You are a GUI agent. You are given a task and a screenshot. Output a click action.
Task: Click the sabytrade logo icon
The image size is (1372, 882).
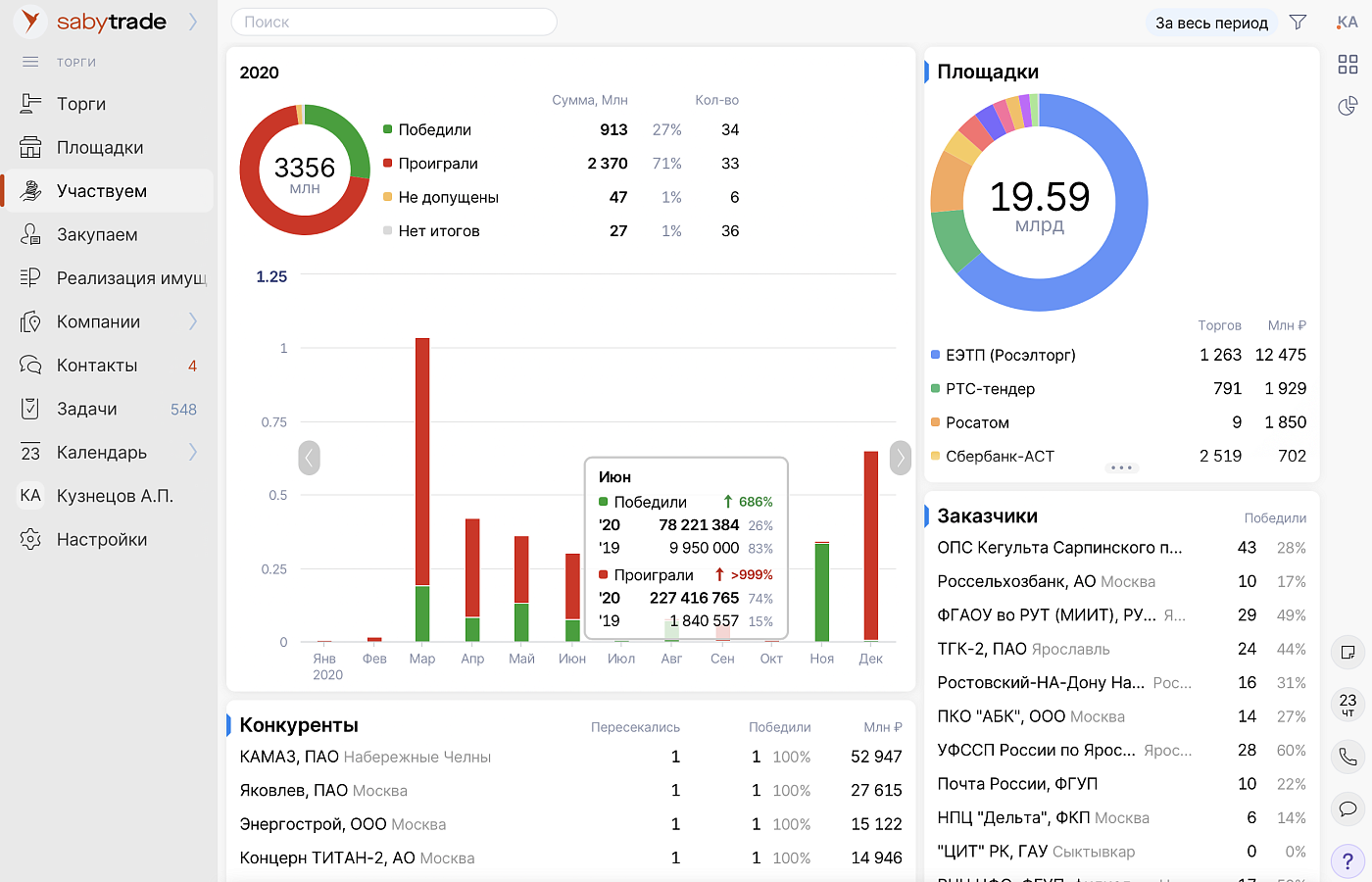tap(31, 21)
